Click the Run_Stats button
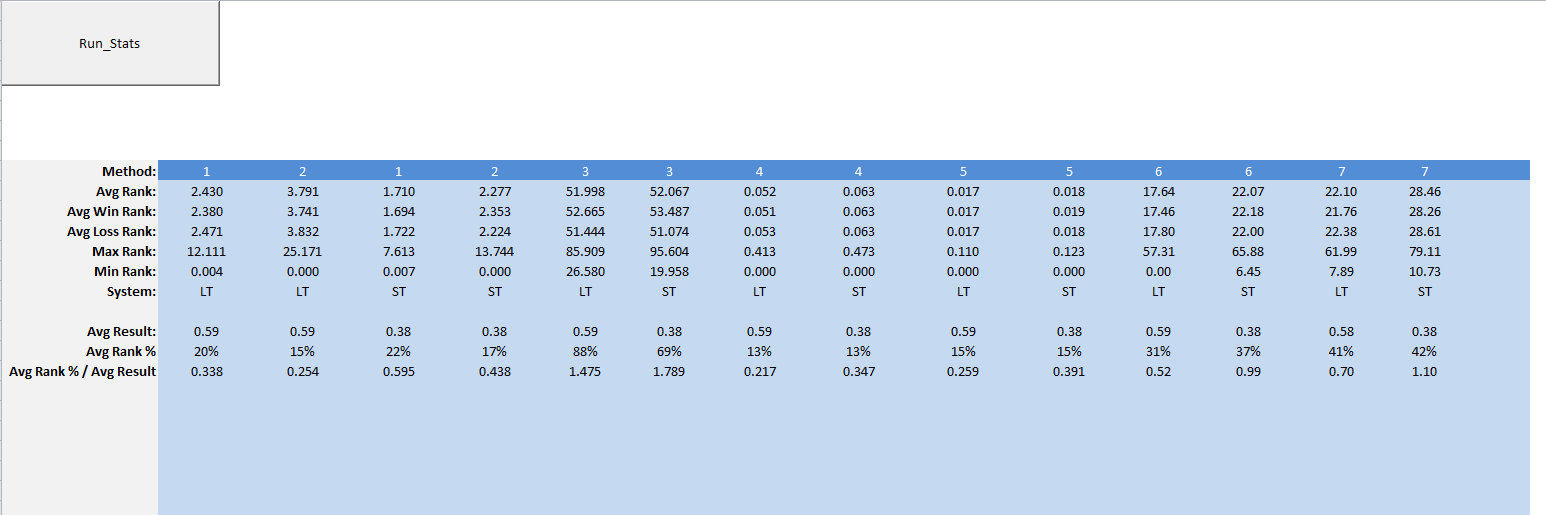Viewport: 1546px width, 515px height. pos(110,43)
